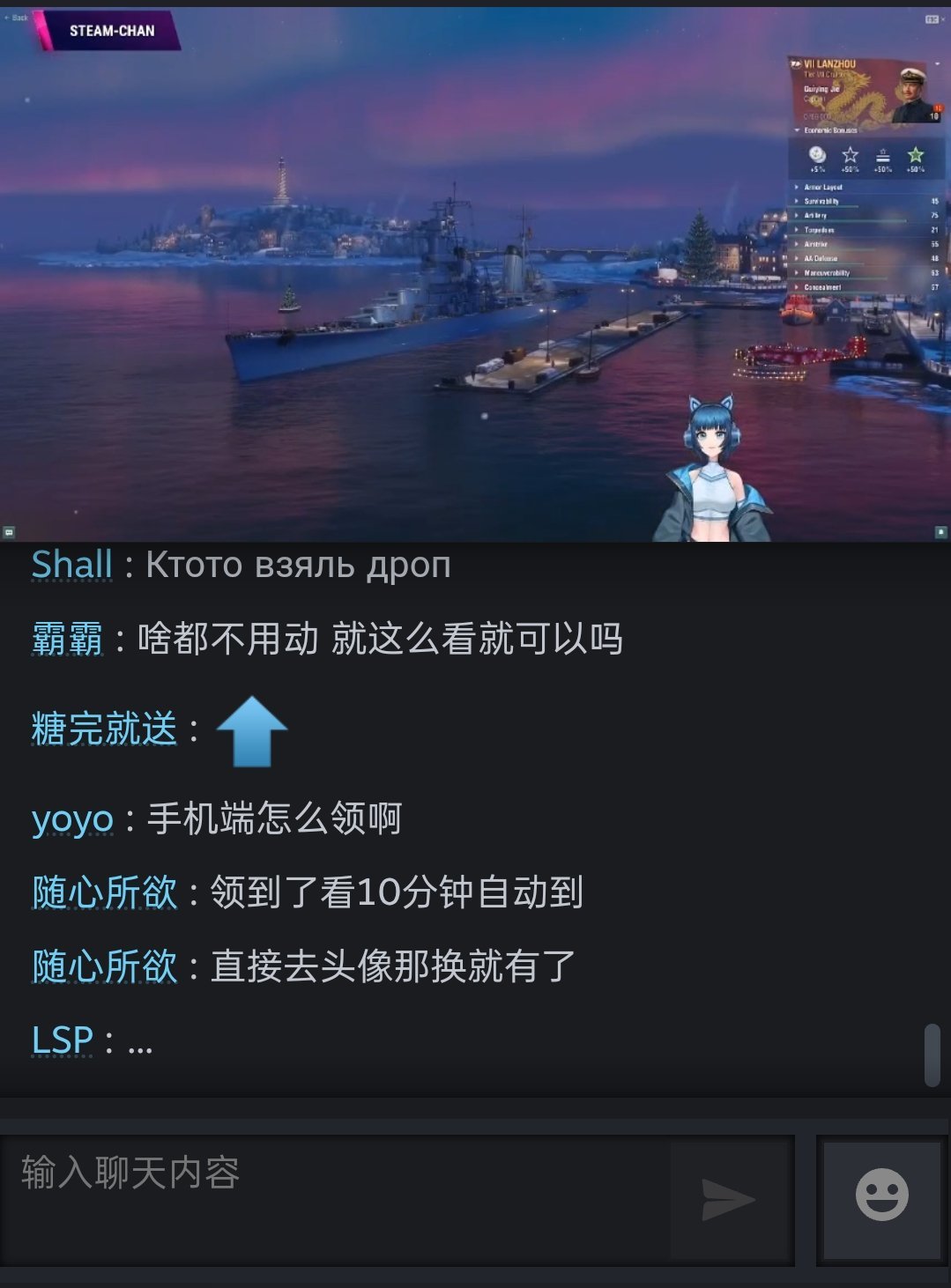Click the commander XP bars bonus icon
Viewport: 951px width, 1288px height.
pyautogui.click(x=882, y=155)
